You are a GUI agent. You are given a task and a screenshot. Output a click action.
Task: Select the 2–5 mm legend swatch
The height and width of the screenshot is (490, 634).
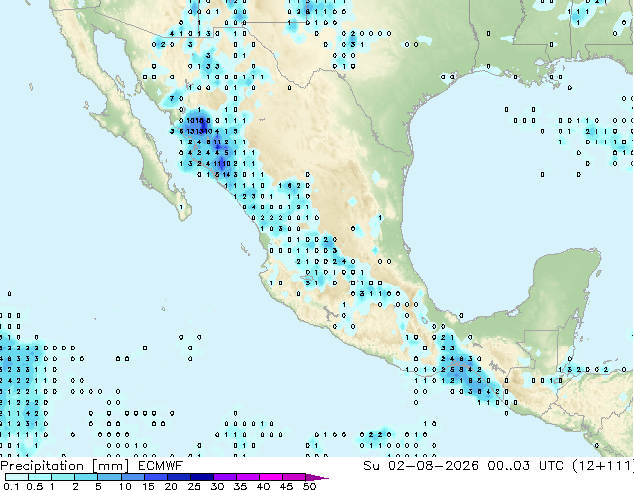86,477
